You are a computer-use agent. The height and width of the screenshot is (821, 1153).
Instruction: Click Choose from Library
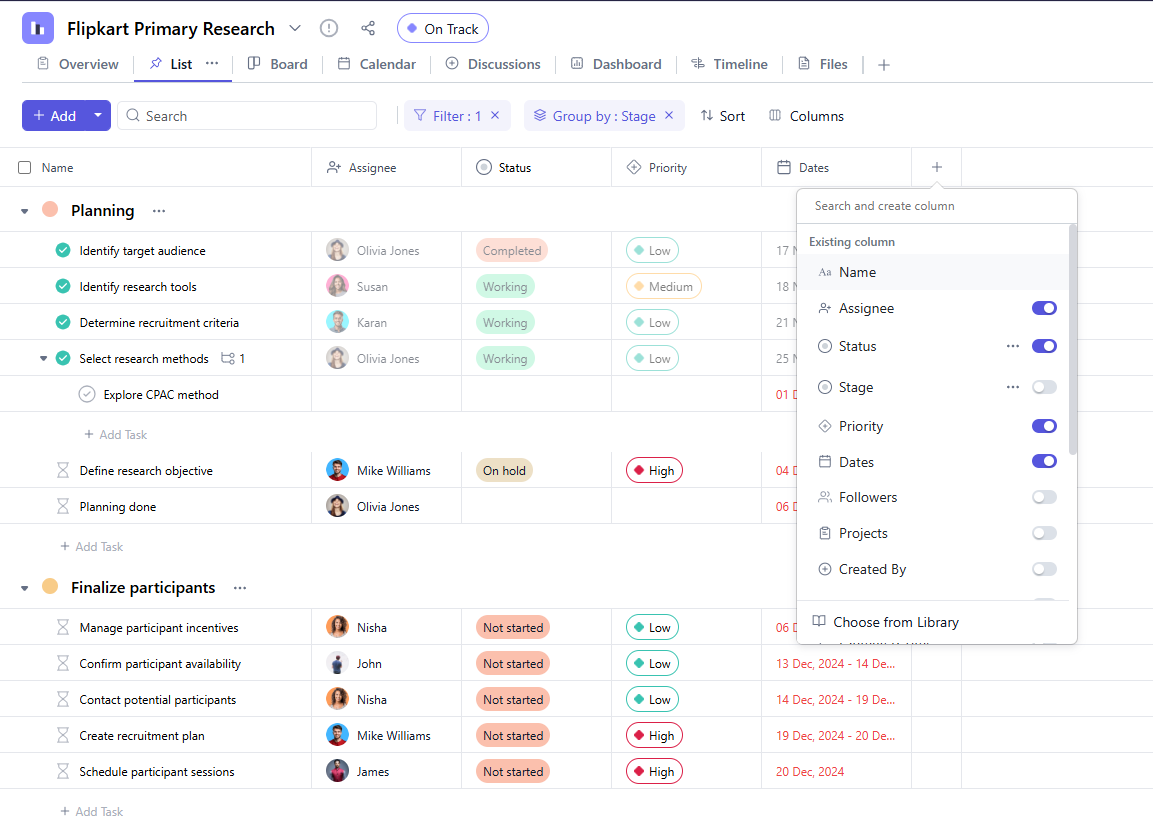pos(886,622)
